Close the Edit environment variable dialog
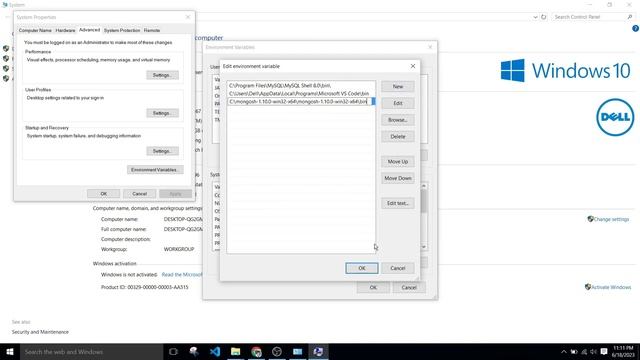The height and width of the screenshot is (360, 640). [413, 66]
